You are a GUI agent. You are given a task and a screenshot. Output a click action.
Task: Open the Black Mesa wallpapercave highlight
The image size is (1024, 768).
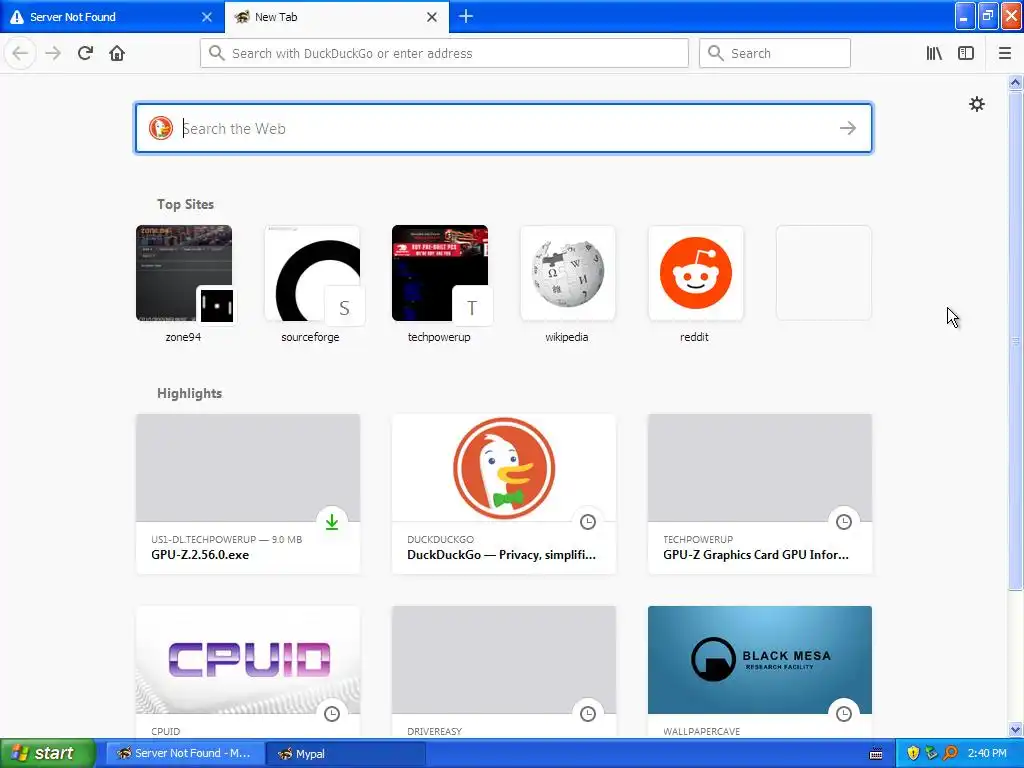click(x=760, y=673)
